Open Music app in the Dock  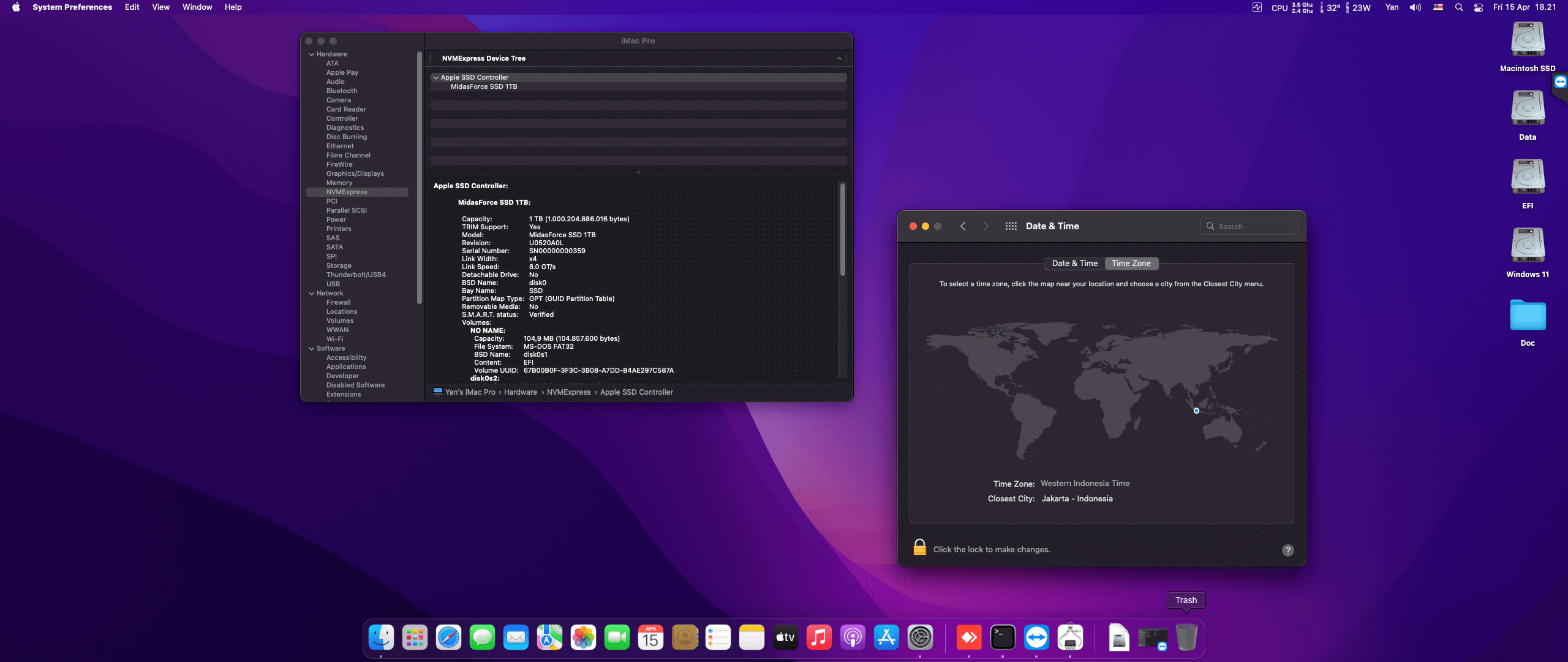coord(819,637)
